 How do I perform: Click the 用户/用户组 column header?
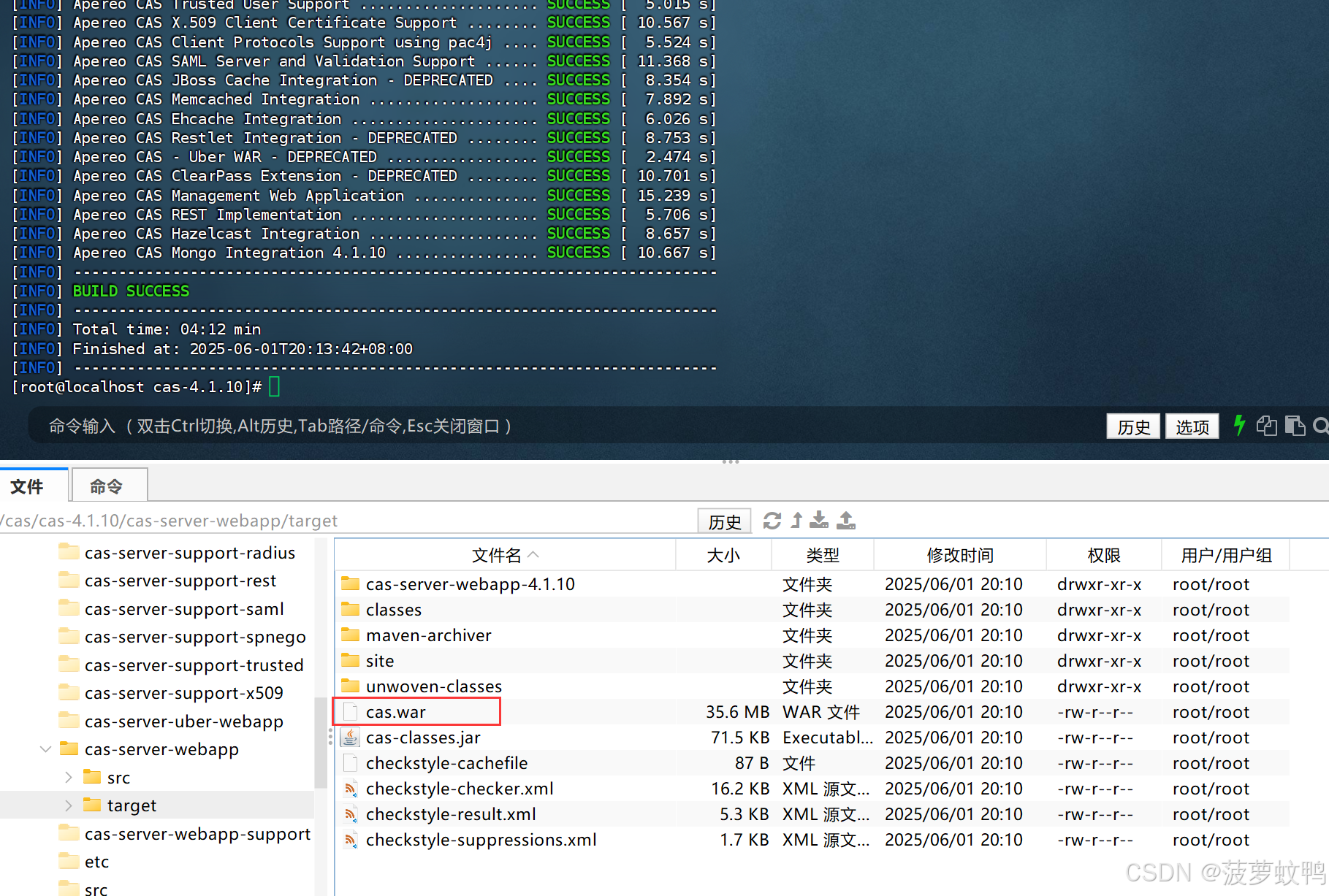pyautogui.click(x=1226, y=555)
